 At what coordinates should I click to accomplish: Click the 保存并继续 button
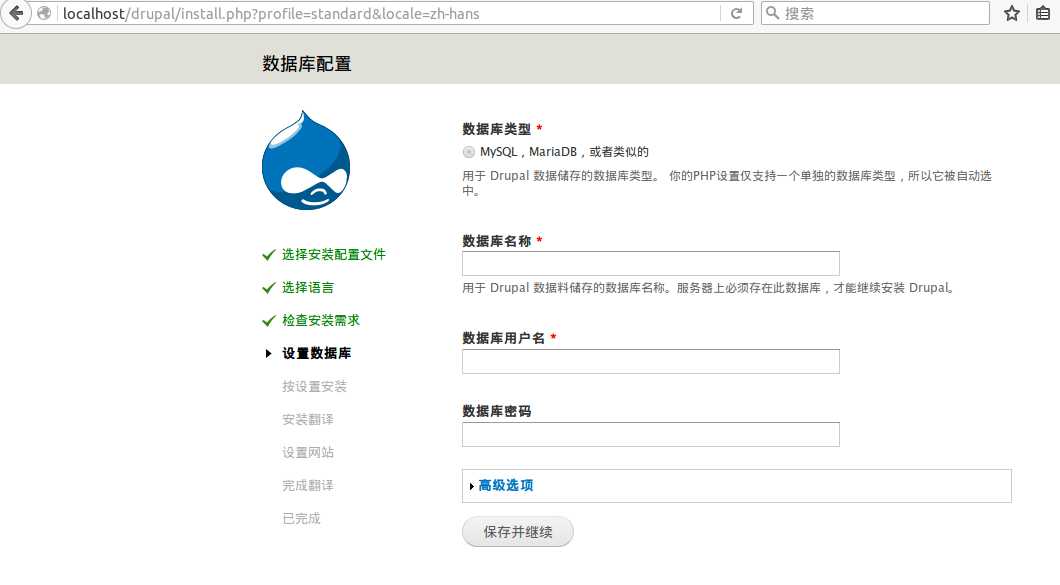point(518,532)
